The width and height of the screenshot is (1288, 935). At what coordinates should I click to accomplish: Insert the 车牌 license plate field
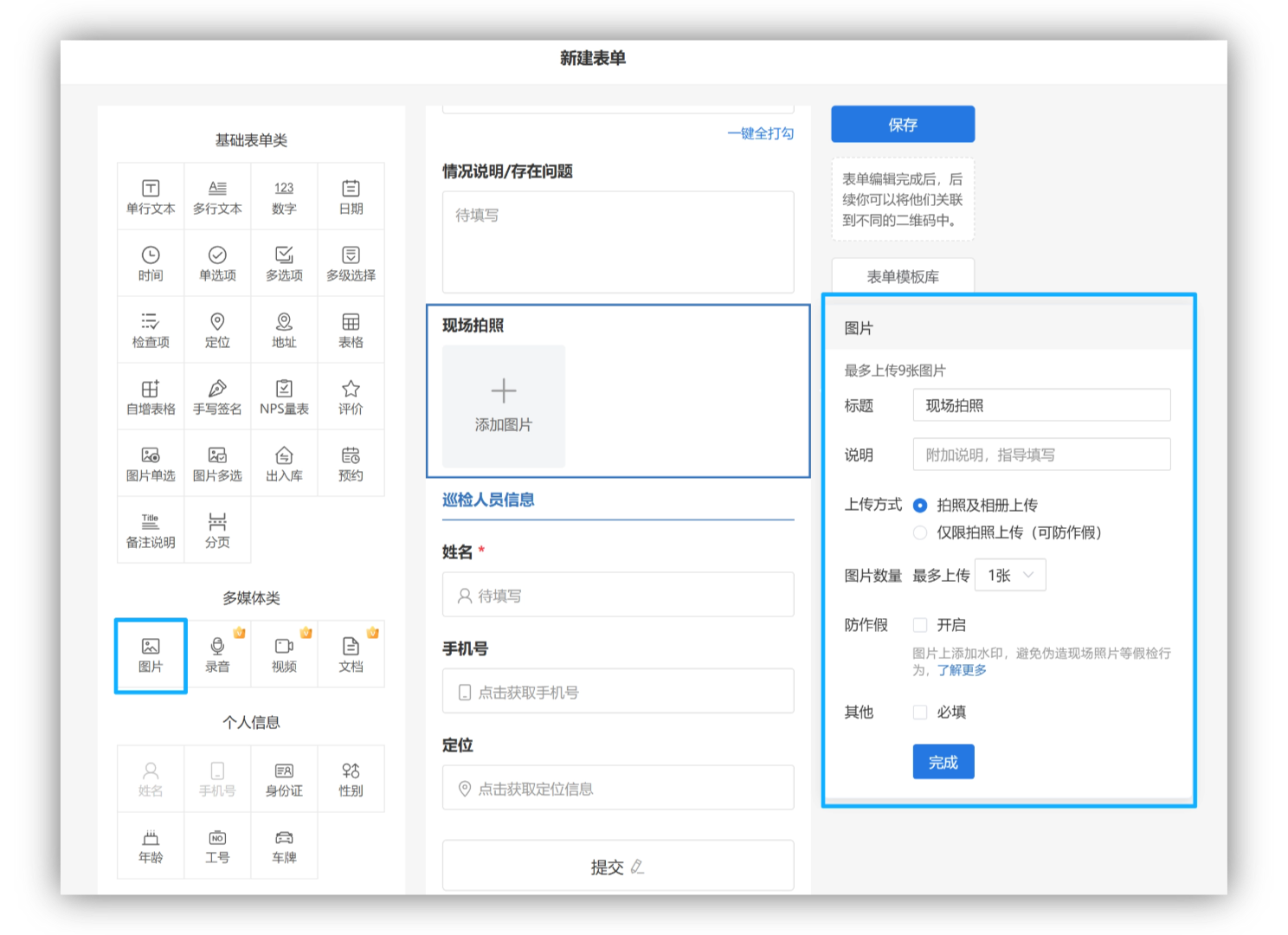(x=284, y=846)
